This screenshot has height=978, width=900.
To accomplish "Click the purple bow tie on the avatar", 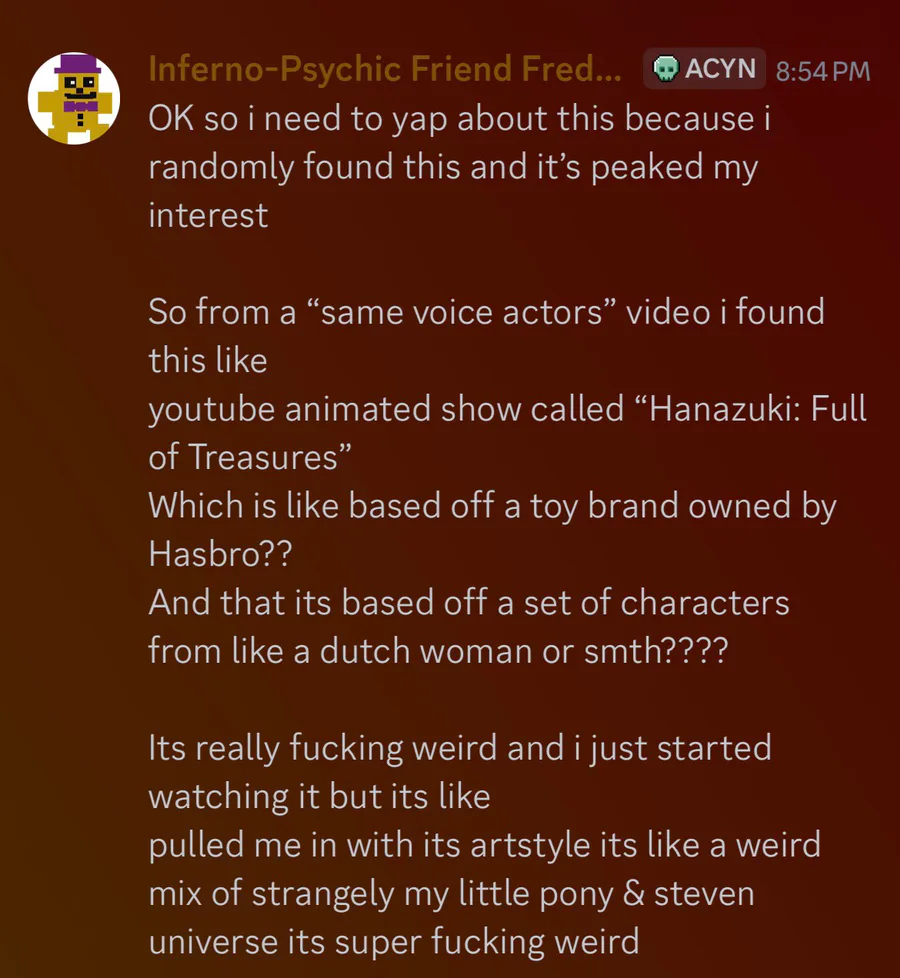I will coord(75,104).
